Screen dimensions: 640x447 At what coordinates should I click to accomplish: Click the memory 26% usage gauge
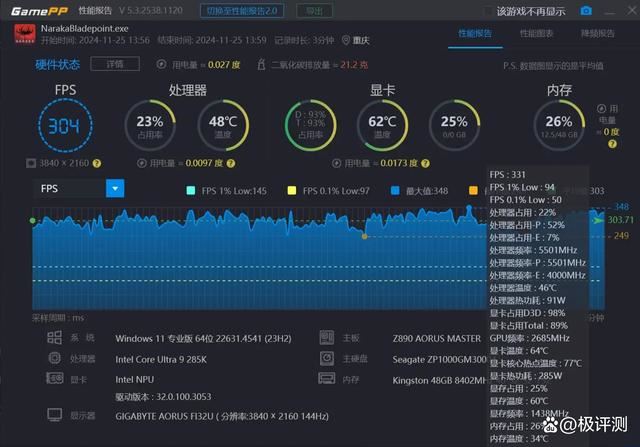click(559, 125)
